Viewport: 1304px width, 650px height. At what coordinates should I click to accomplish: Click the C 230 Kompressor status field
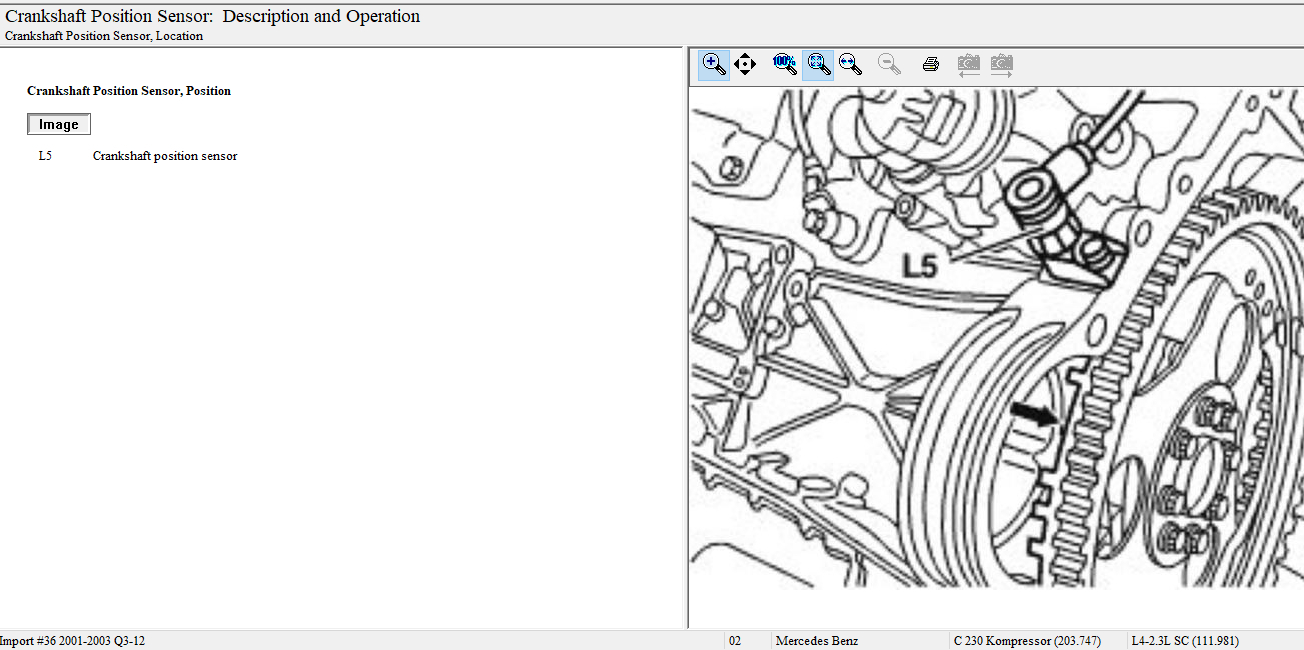[1026, 641]
